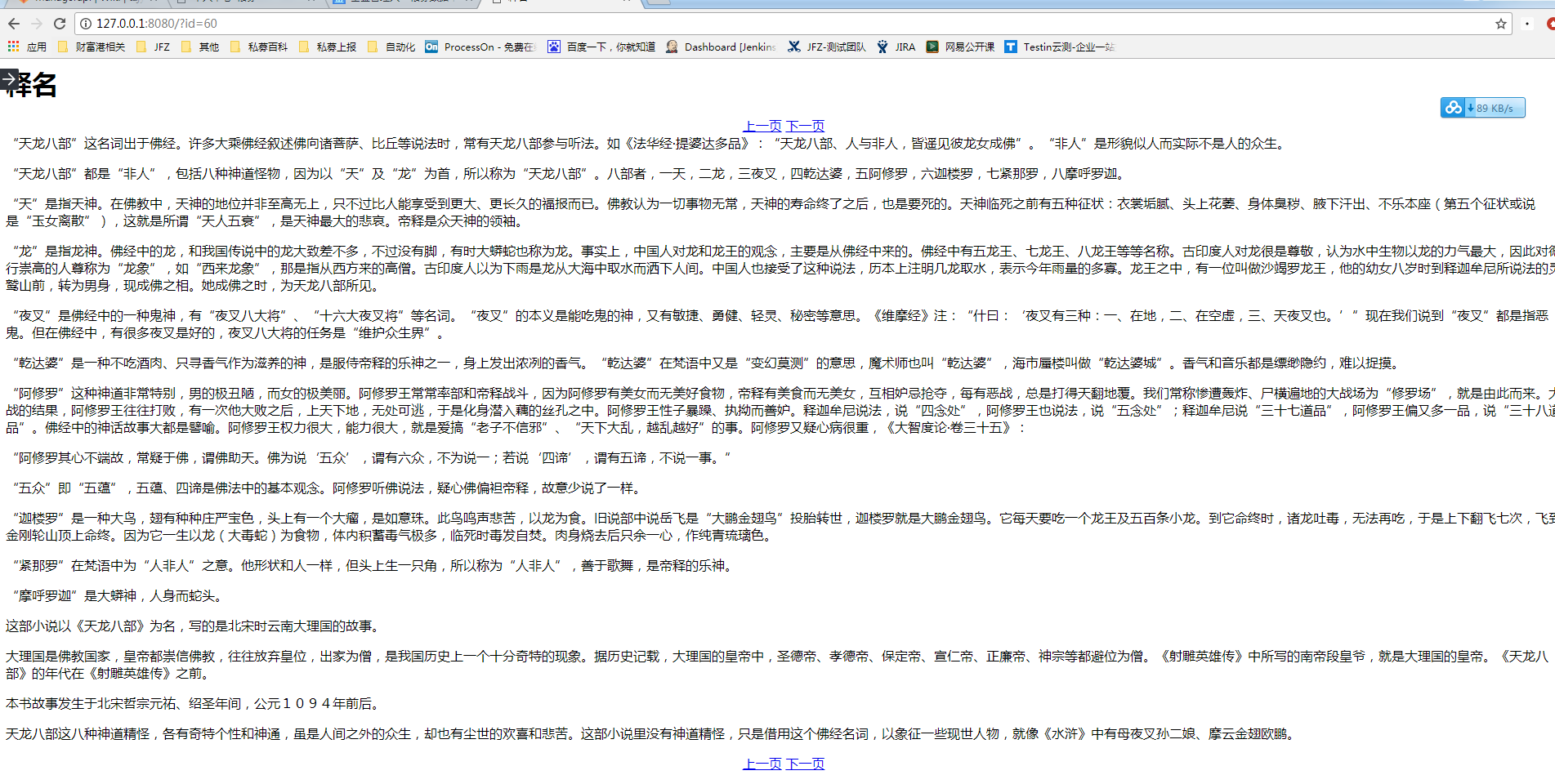
Task: Click the paragraph starting “龙”是指龙神
Action: point(780,268)
